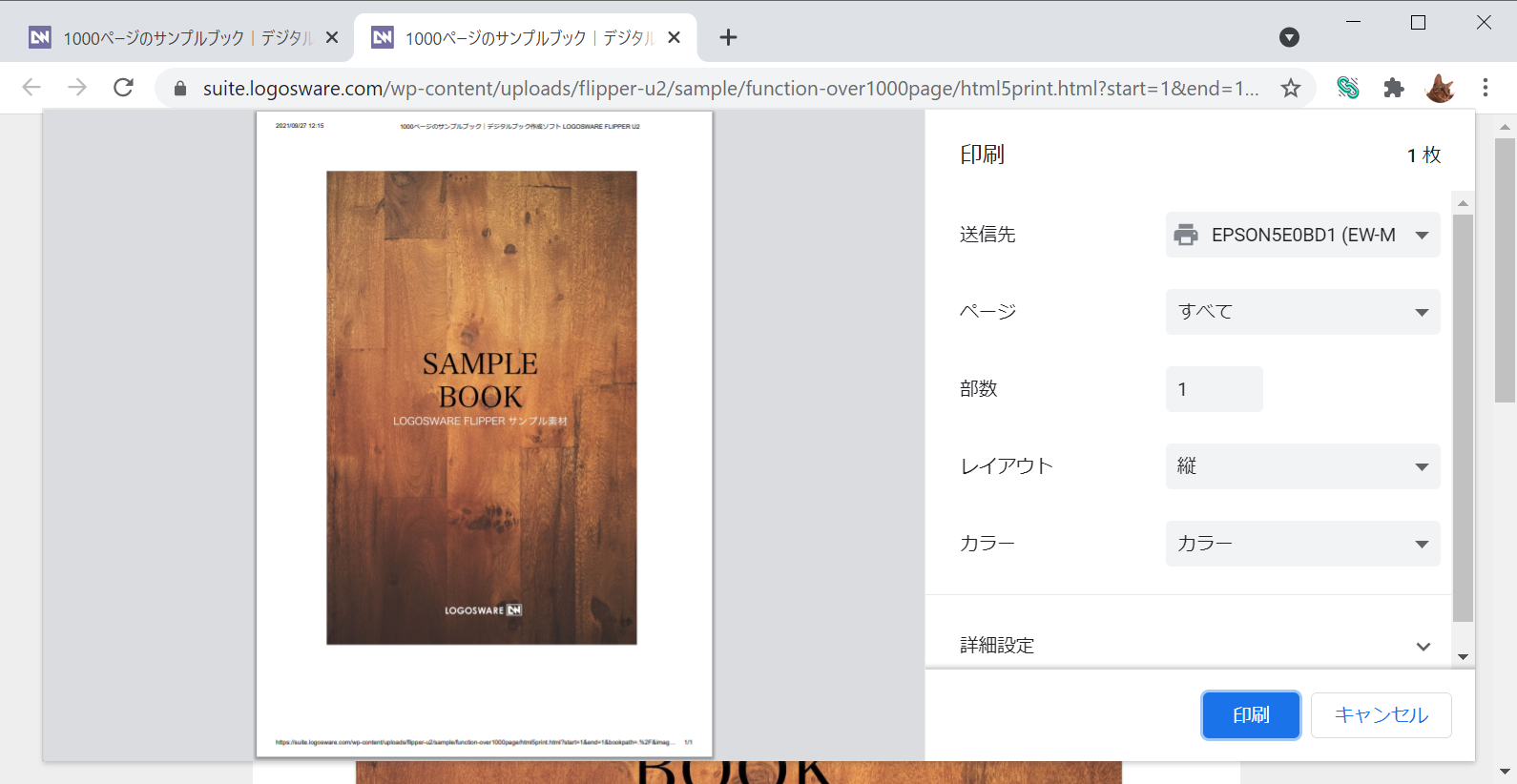Open カラー dropdown
Viewport: 1517px width, 784px height.
[x=1303, y=544]
